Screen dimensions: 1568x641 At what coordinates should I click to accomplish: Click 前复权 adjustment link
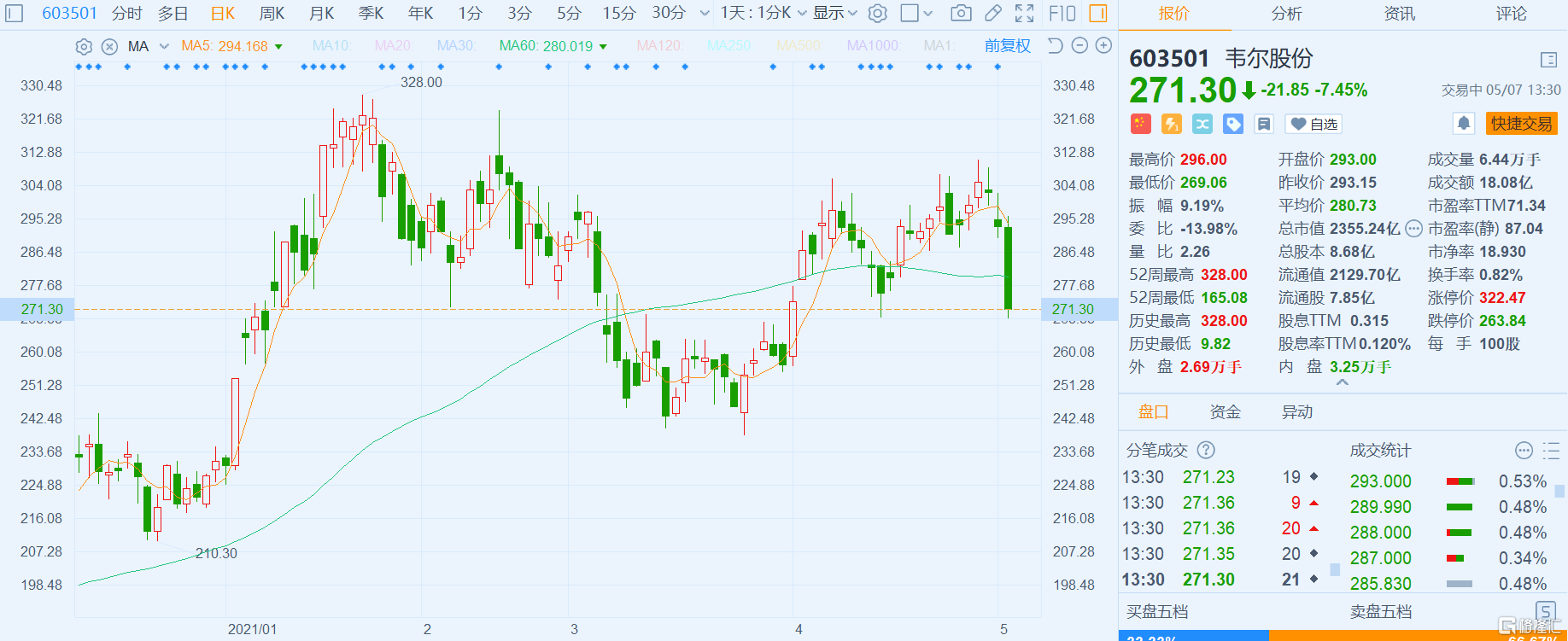pyautogui.click(x=1007, y=46)
